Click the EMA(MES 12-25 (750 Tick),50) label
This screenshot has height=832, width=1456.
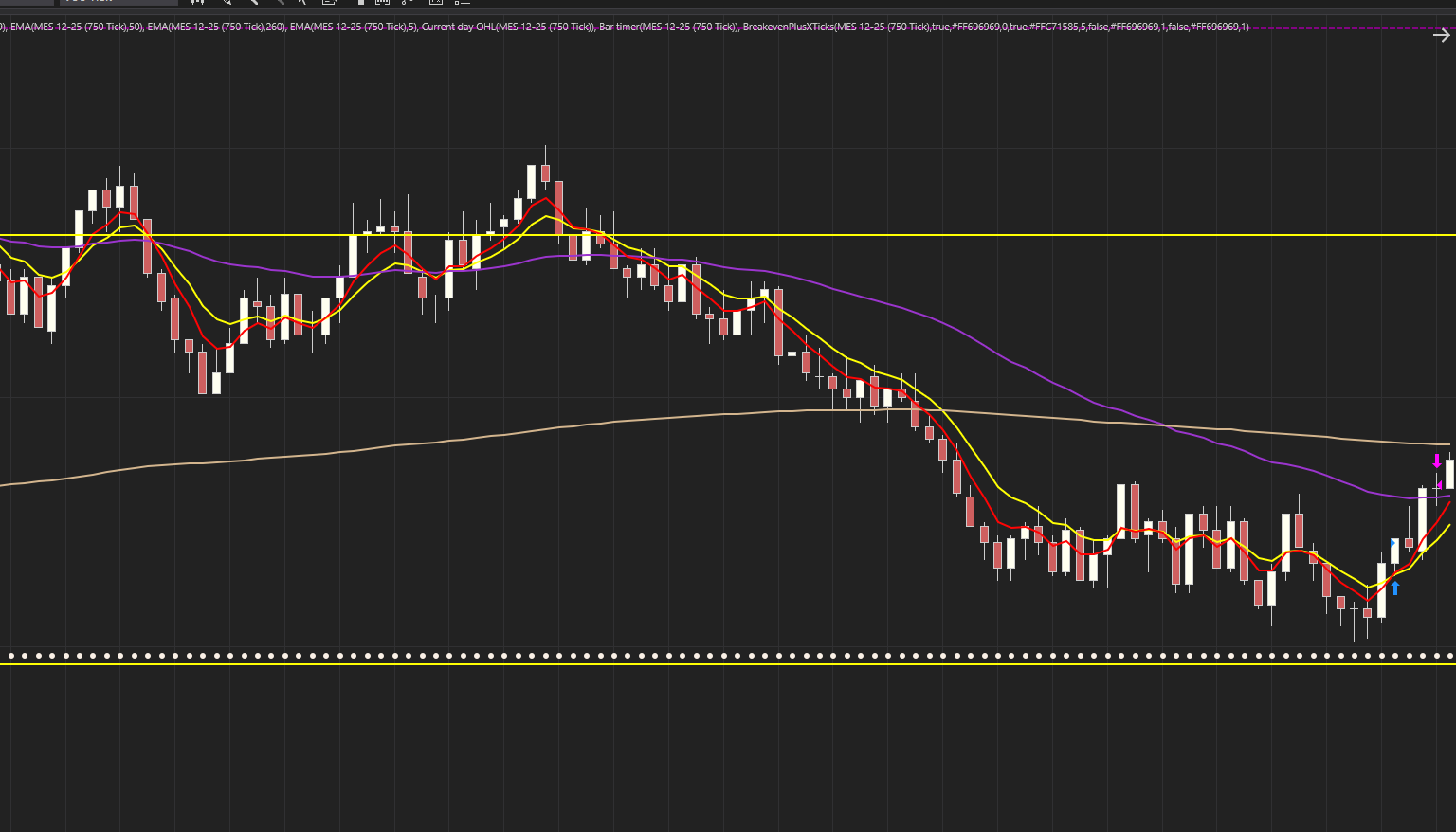77,27
